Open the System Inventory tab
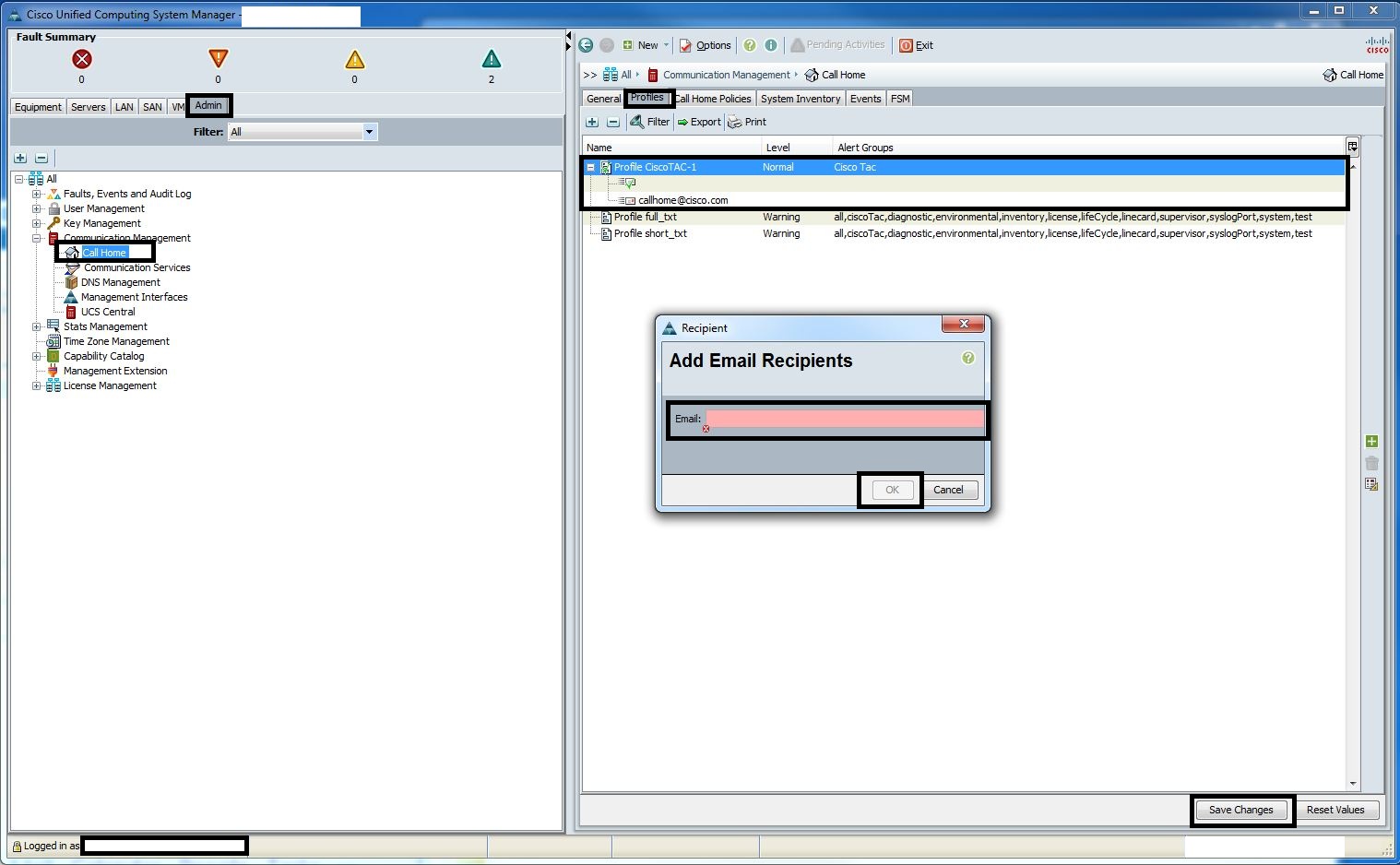 800,99
